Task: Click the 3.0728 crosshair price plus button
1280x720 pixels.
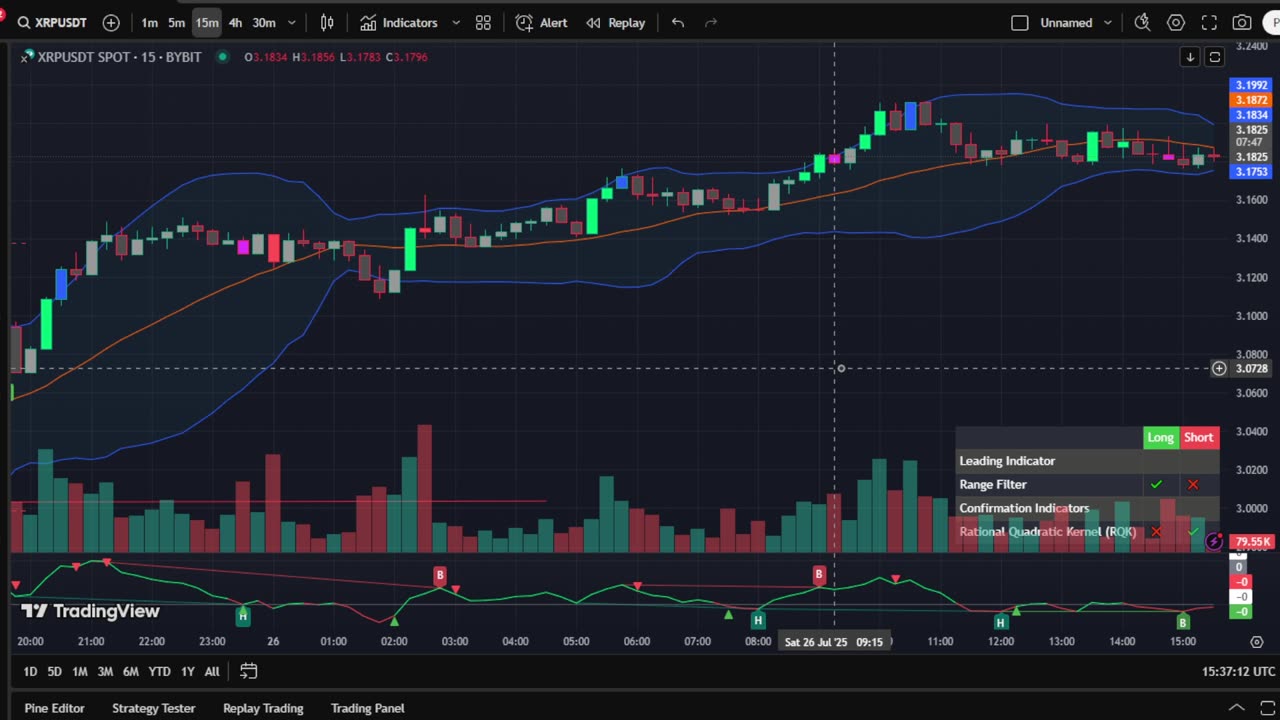Action: 1219,368
